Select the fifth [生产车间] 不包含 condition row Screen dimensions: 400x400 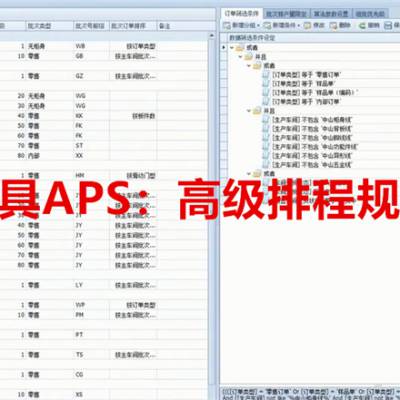[x=312, y=156]
